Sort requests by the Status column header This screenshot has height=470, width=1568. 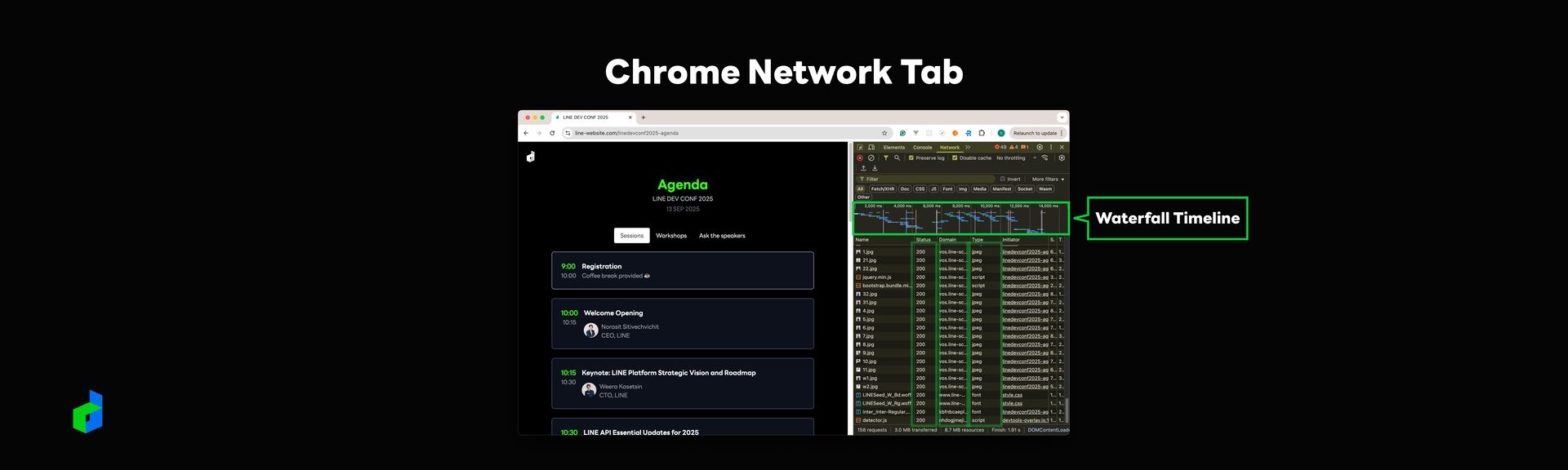pos(924,240)
